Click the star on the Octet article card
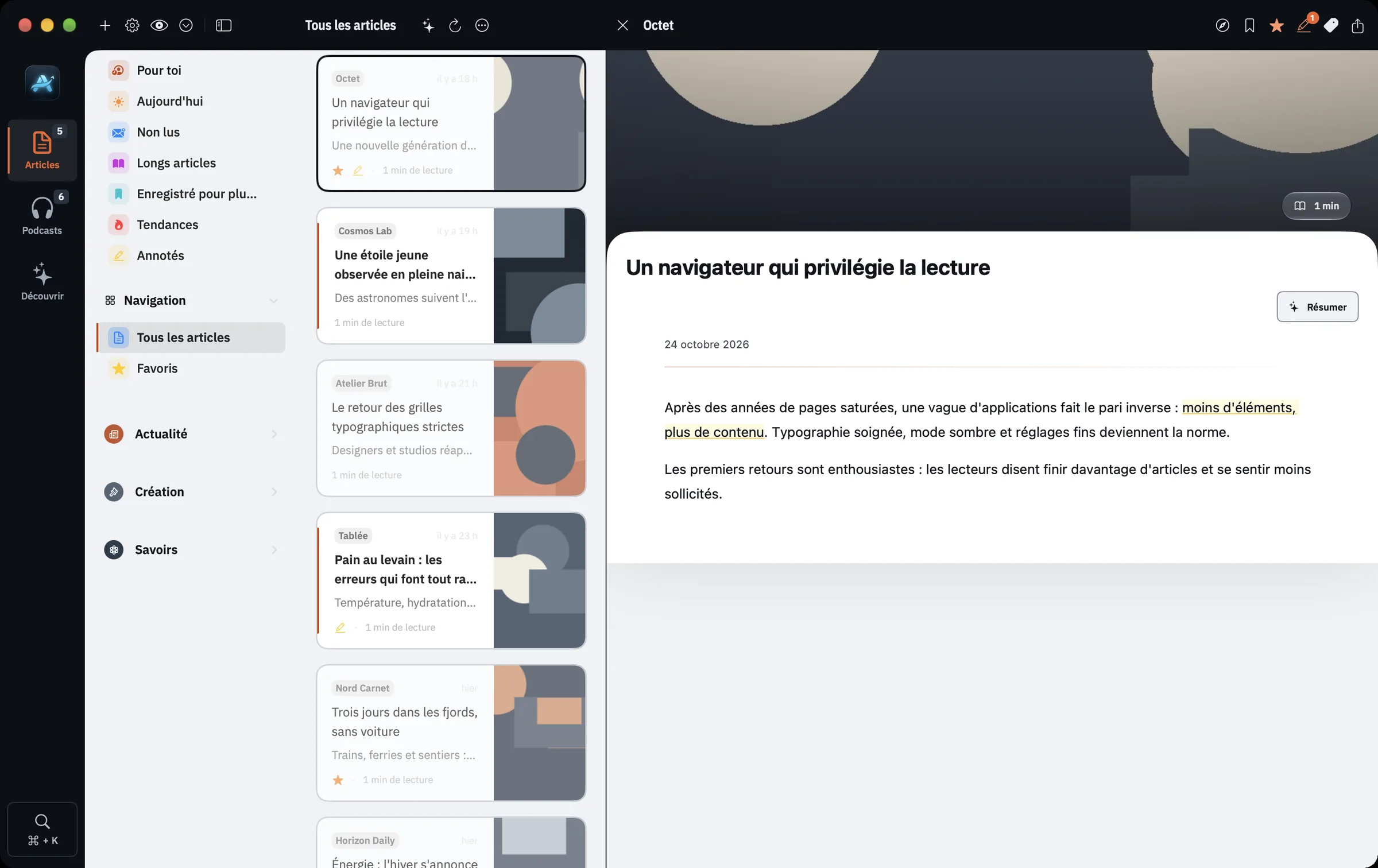The width and height of the screenshot is (1378, 868). (338, 170)
